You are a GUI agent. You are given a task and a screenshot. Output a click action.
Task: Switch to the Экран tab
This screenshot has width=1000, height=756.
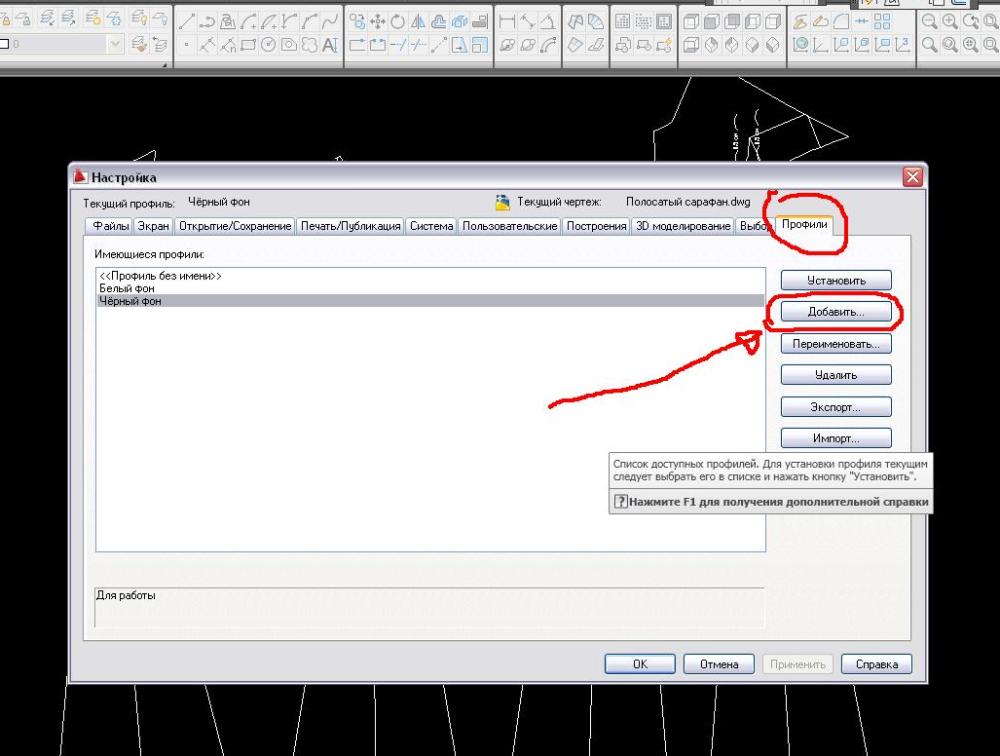(153, 226)
